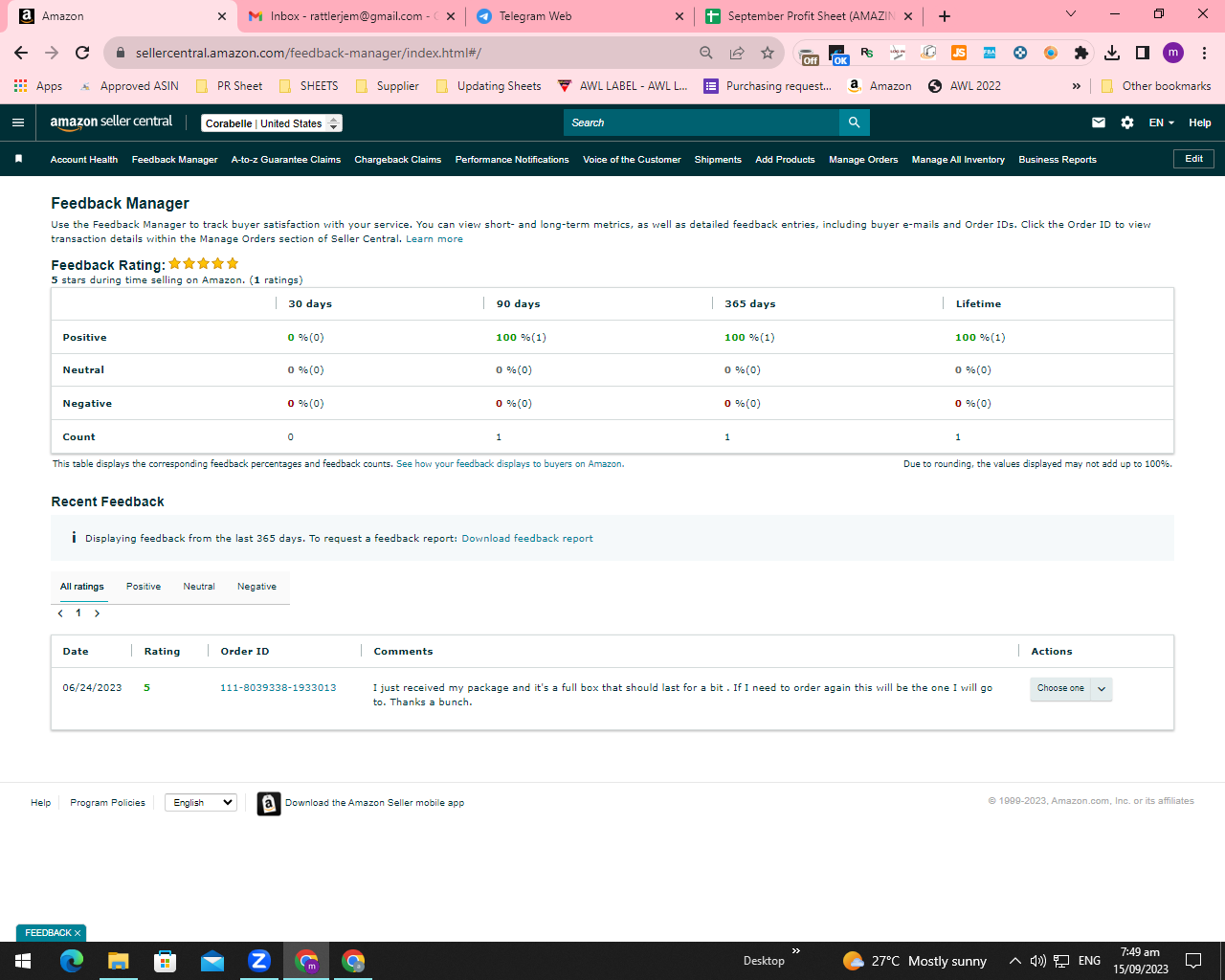
Task: Toggle the Chrome side panel icon
Action: click(1143, 53)
